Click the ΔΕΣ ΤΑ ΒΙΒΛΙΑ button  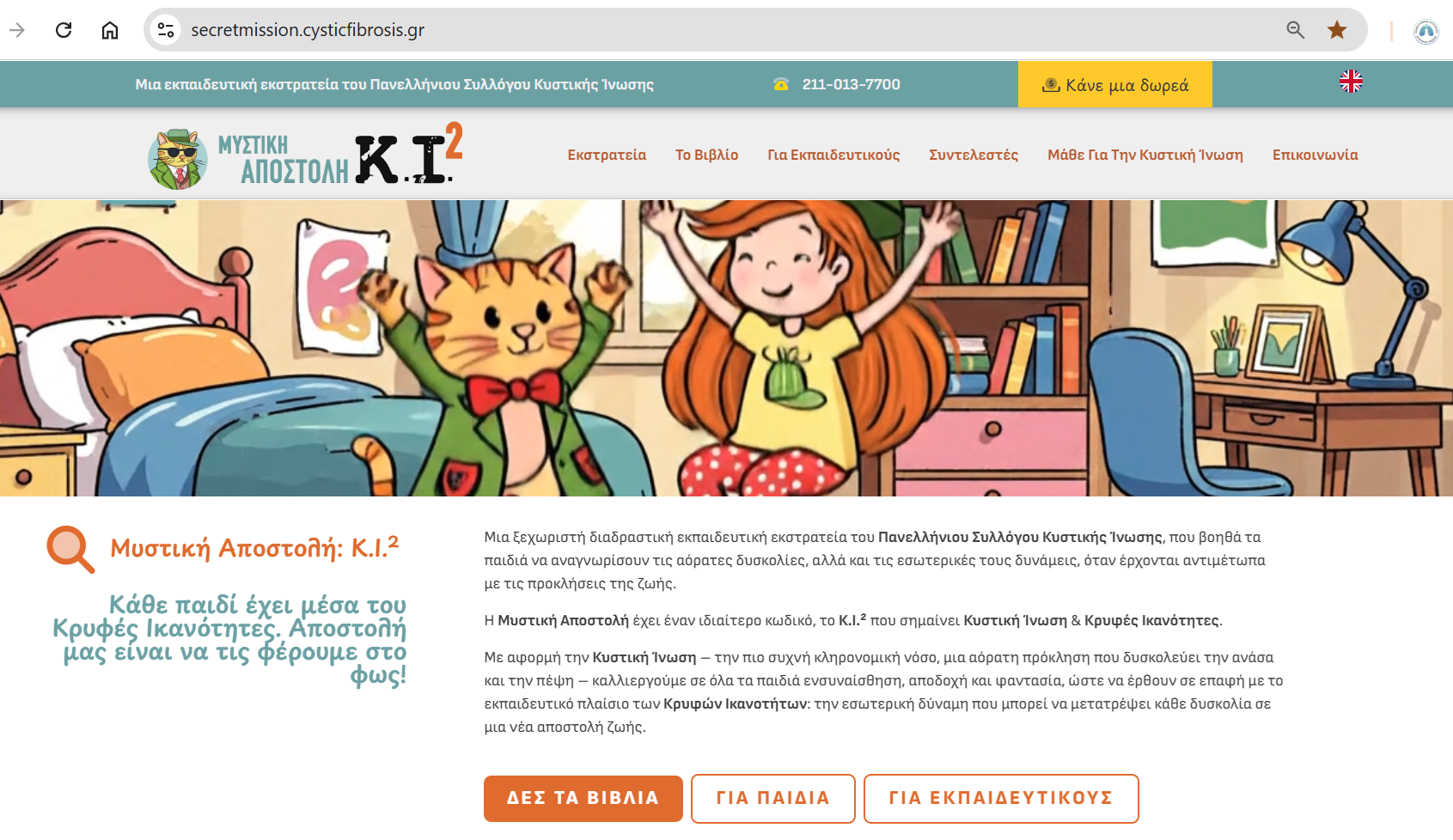(x=583, y=798)
